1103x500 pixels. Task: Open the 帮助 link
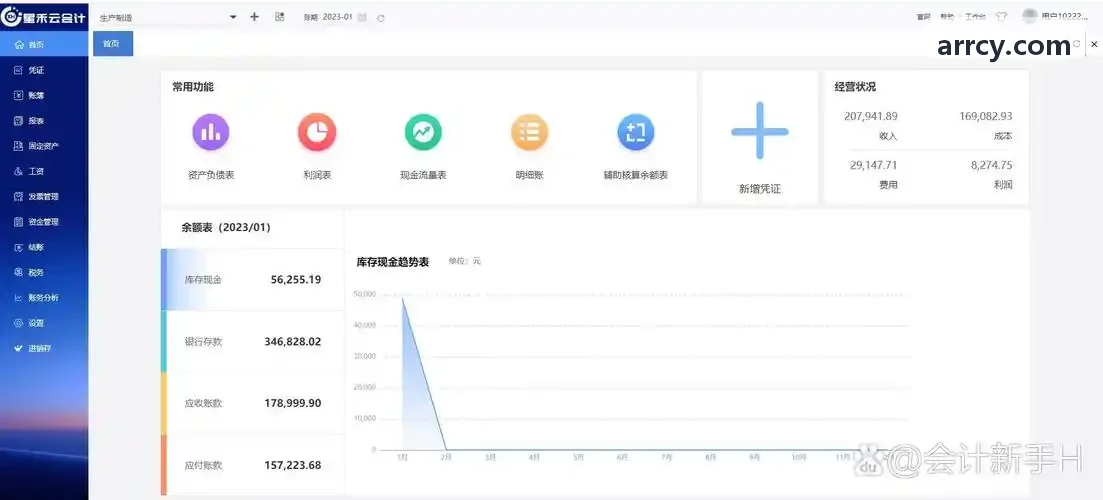coord(947,18)
